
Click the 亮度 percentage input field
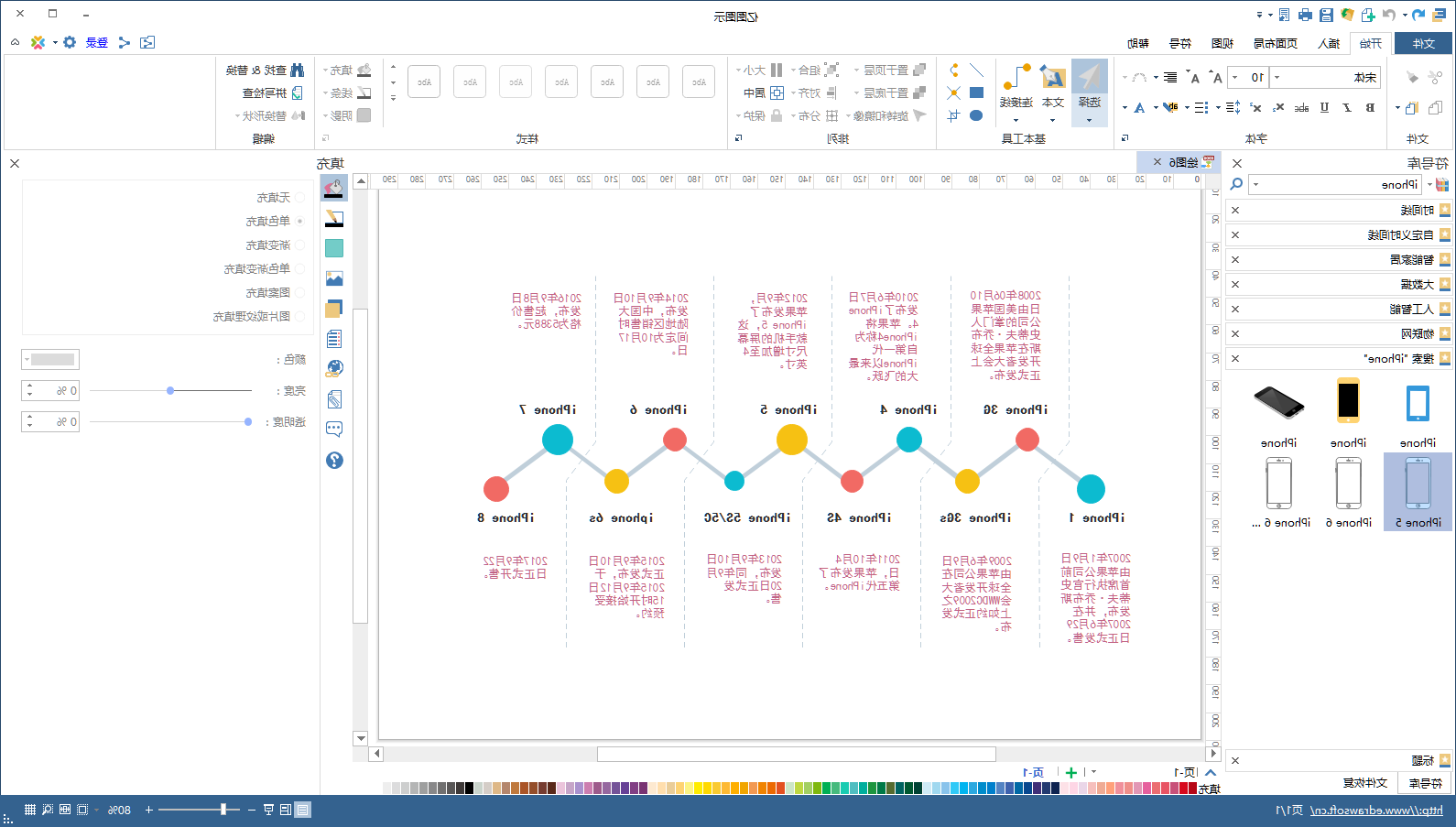pos(57,390)
